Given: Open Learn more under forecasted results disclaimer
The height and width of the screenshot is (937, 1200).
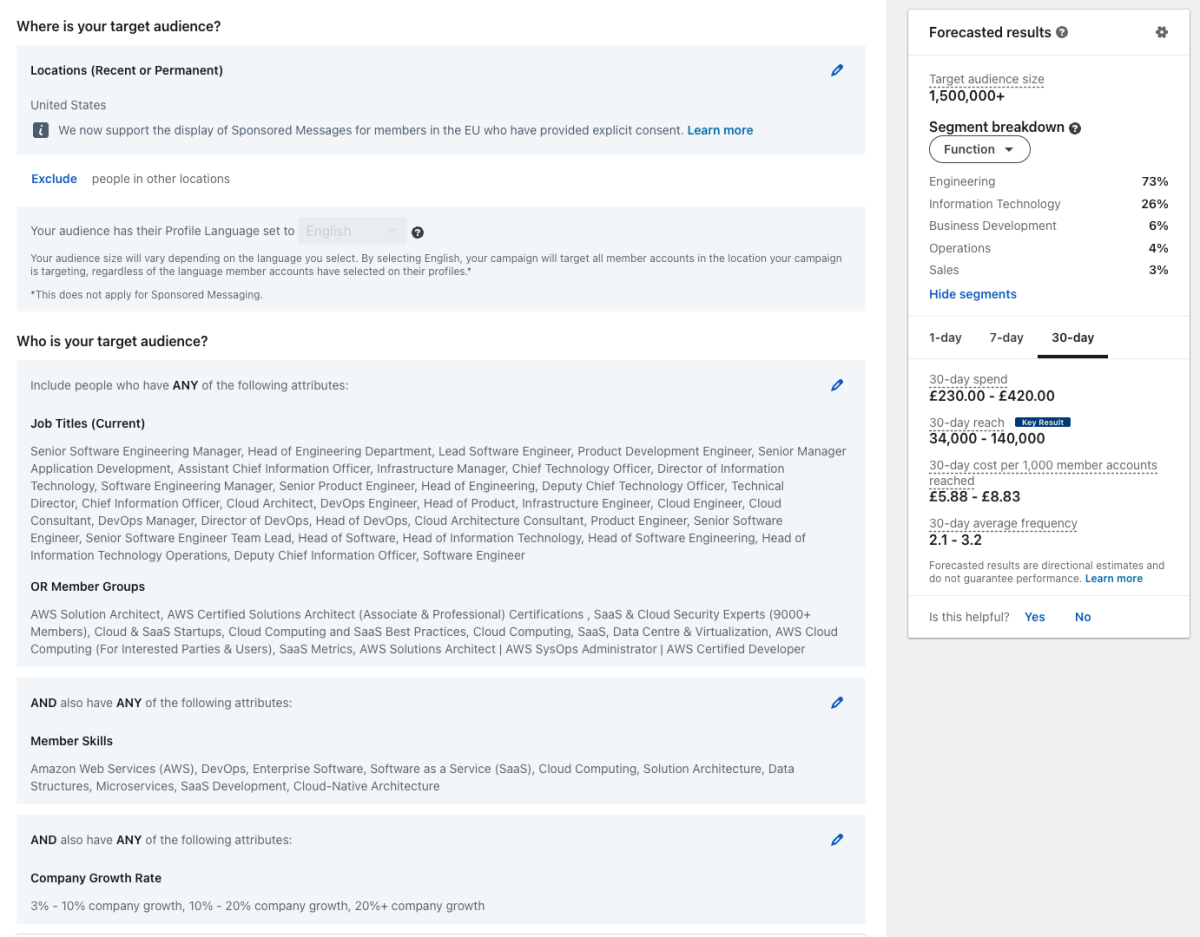Looking at the screenshot, I should [1114, 579].
